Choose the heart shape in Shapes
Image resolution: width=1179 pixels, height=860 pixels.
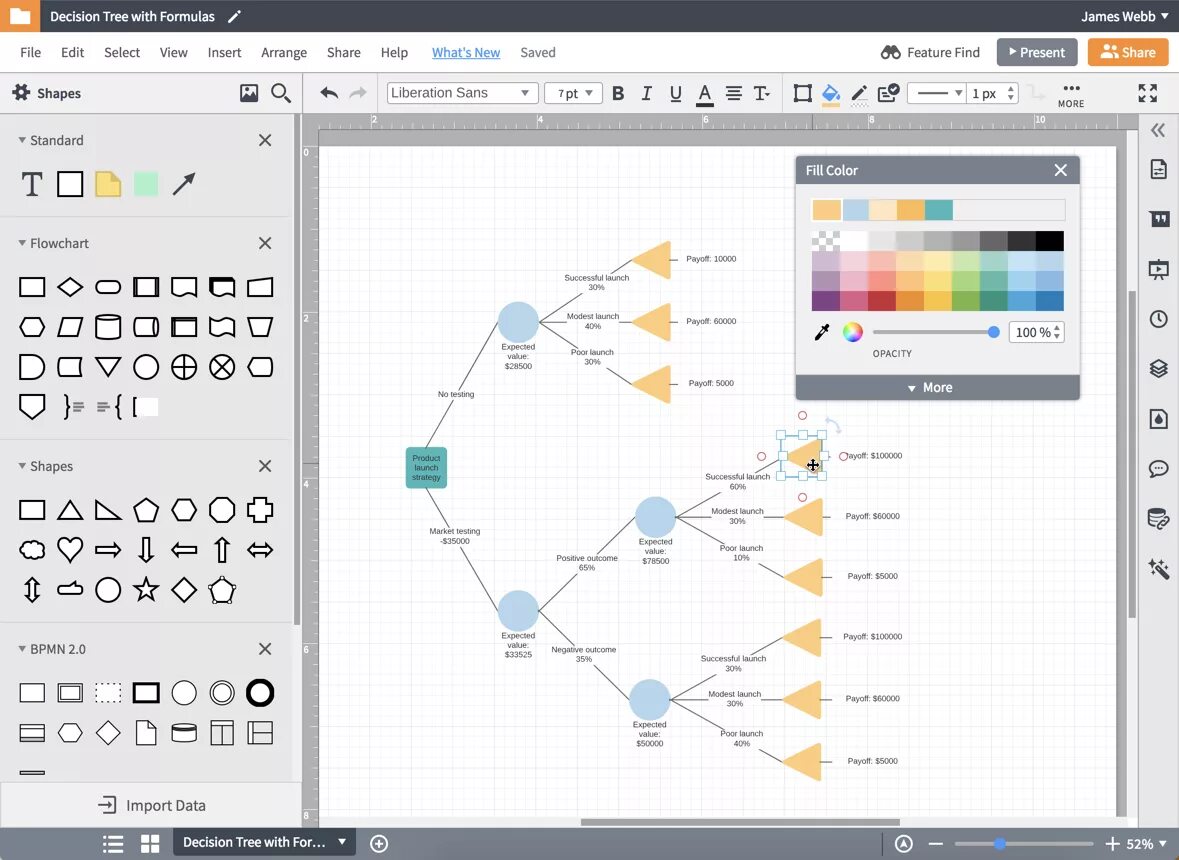click(x=70, y=550)
